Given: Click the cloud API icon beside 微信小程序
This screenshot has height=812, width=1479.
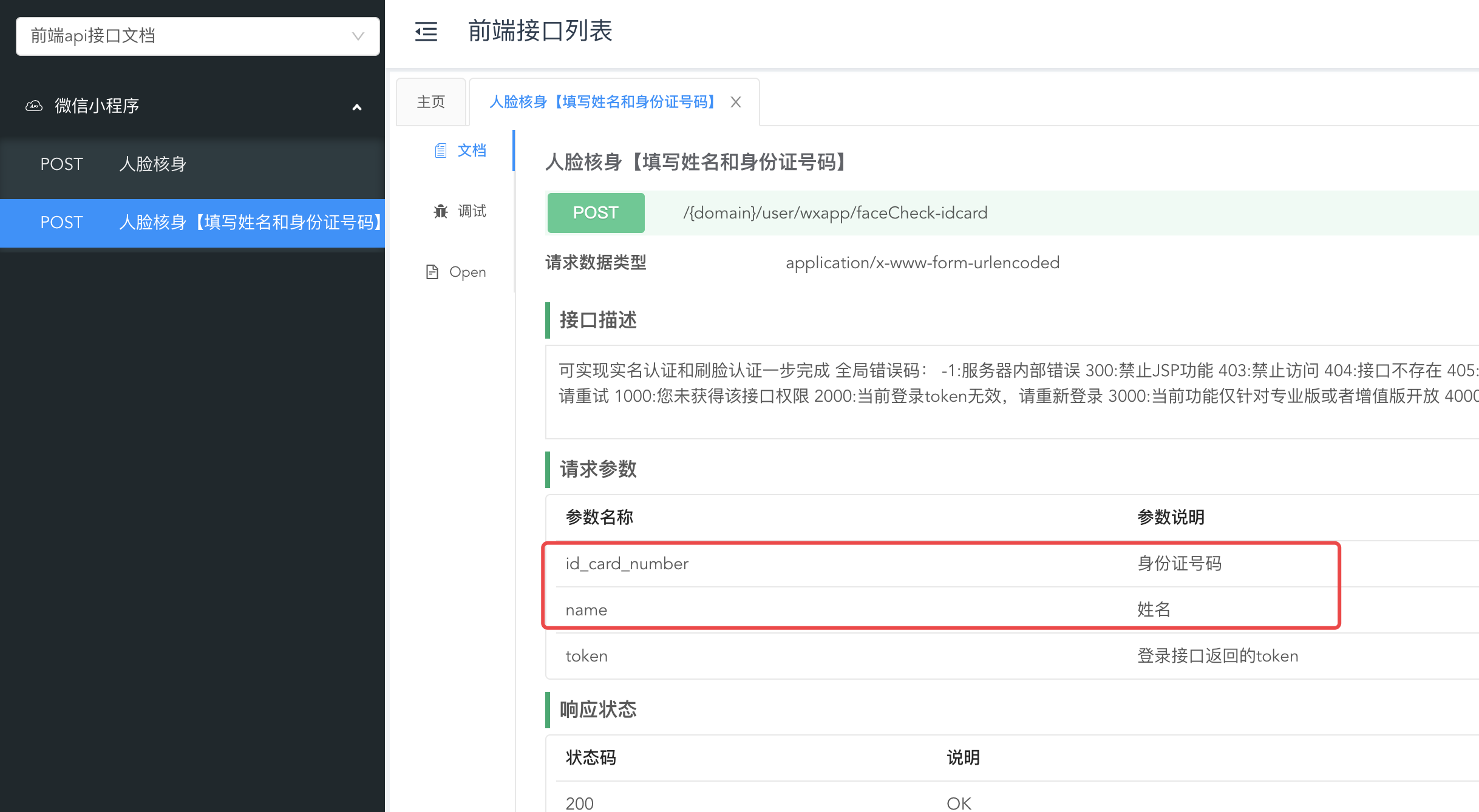Looking at the screenshot, I should click(34, 106).
